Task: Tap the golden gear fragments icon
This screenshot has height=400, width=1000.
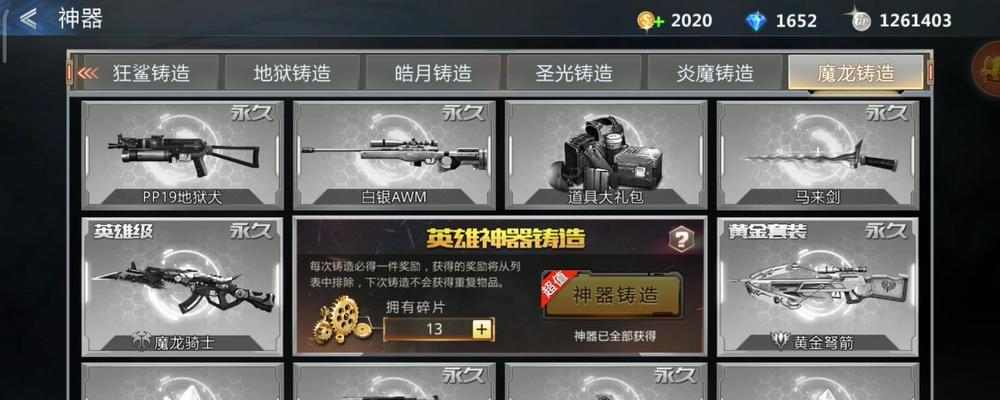Action: 342,319
